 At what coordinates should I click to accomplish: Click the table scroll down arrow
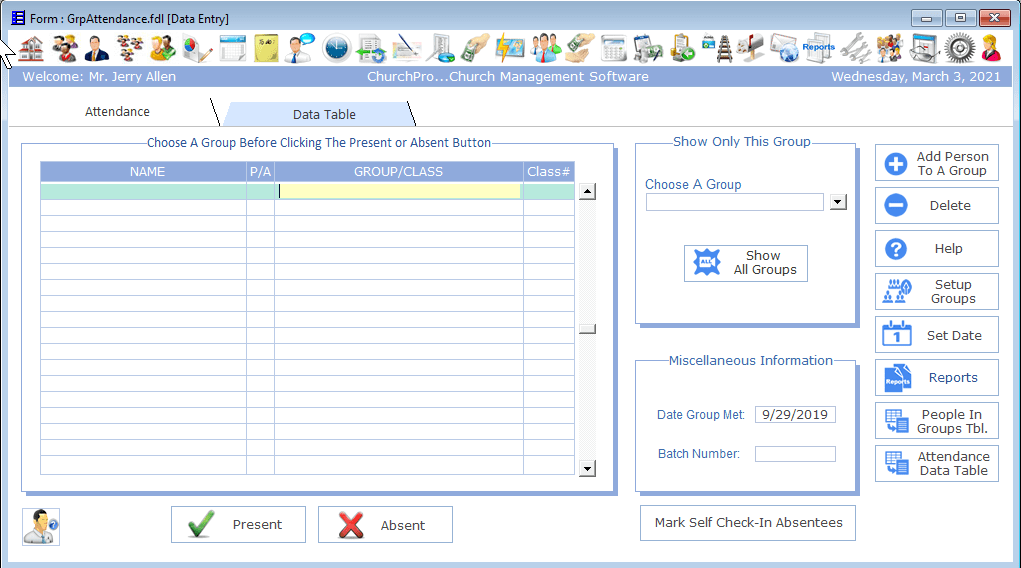pos(587,468)
